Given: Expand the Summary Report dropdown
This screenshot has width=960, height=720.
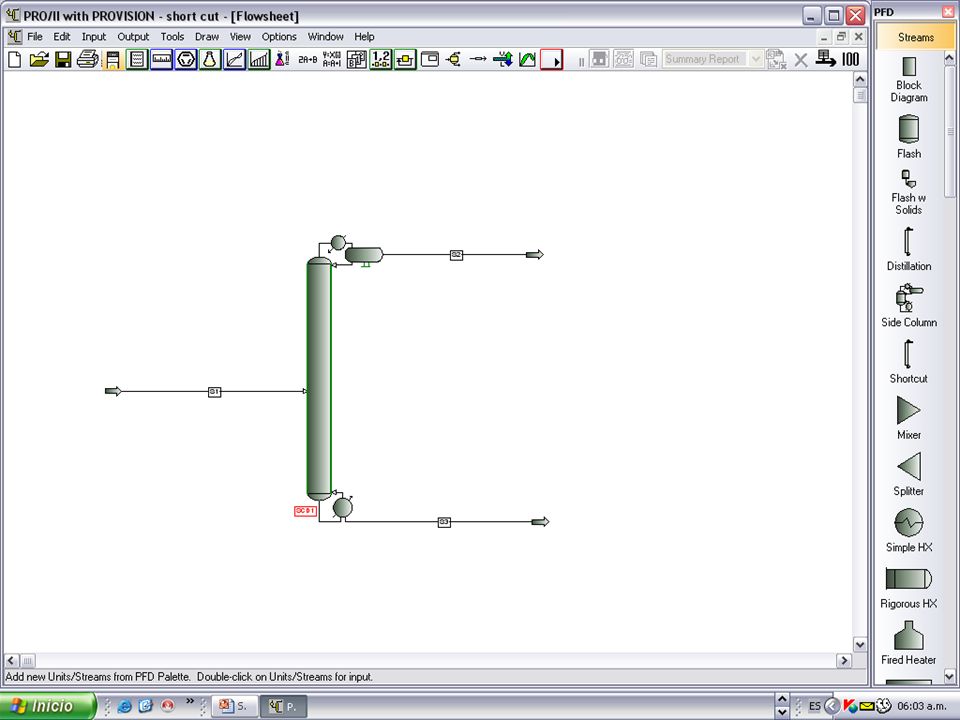Looking at the screenshot, I should [x=756, y=59].
